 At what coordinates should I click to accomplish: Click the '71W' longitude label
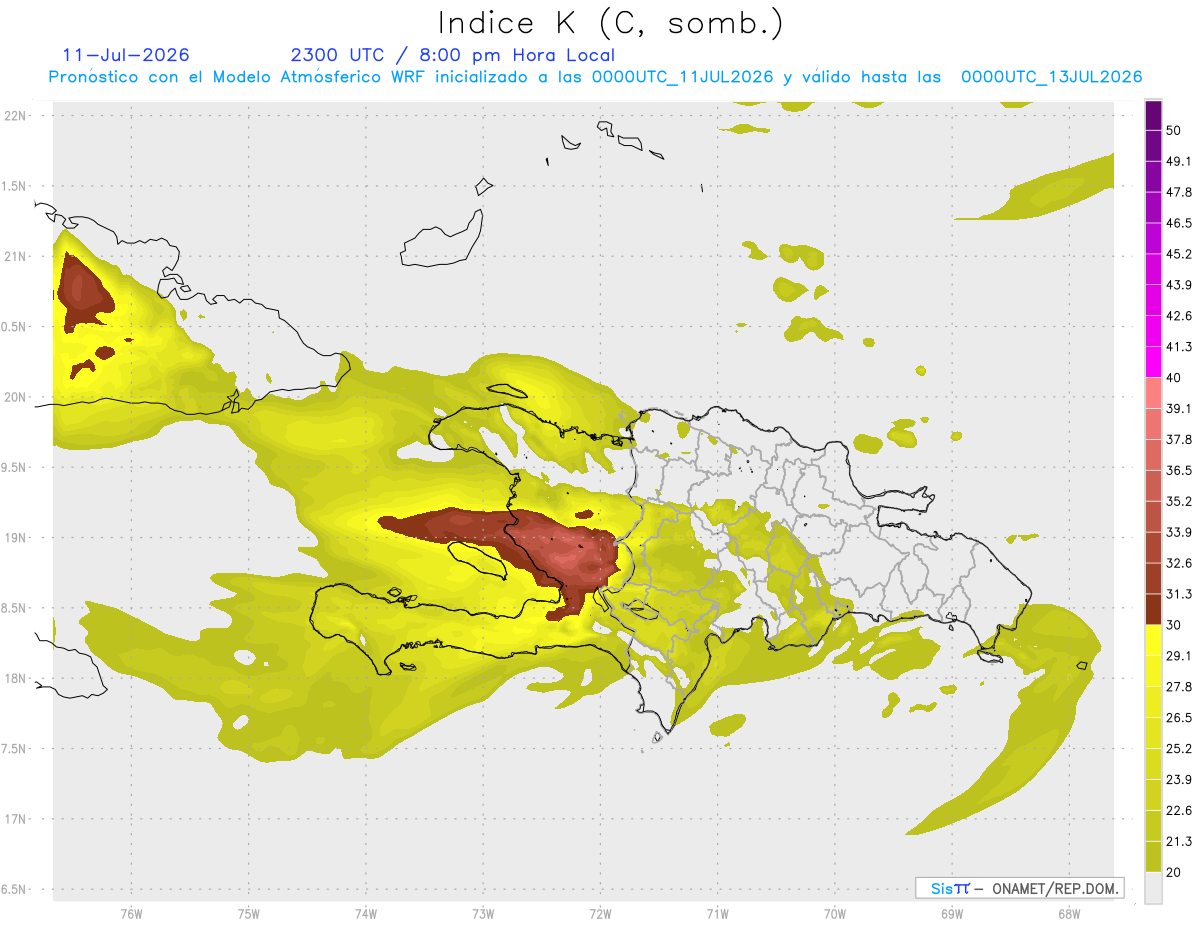[717, 914]
